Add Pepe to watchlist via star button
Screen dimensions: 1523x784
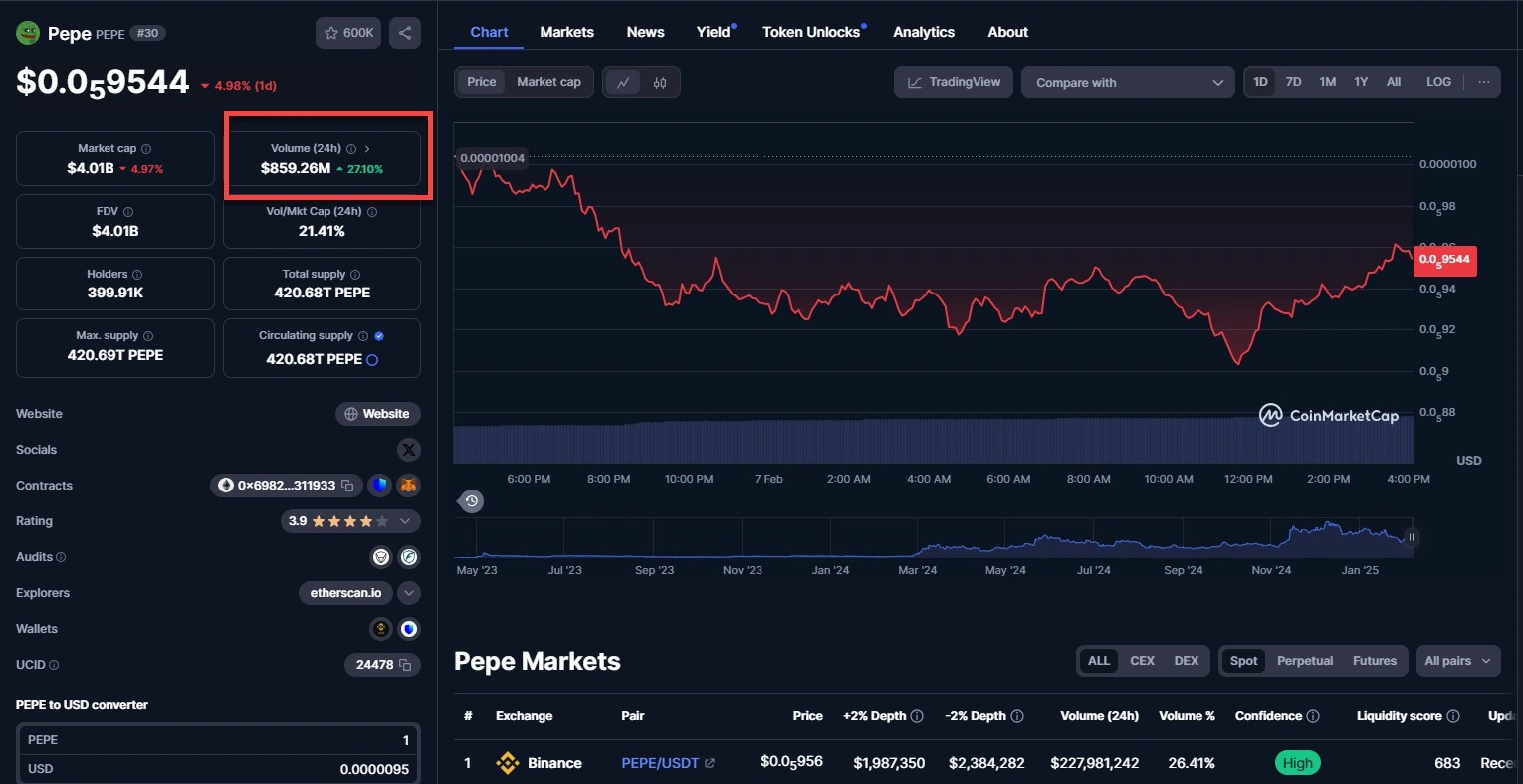coord(348,33)
